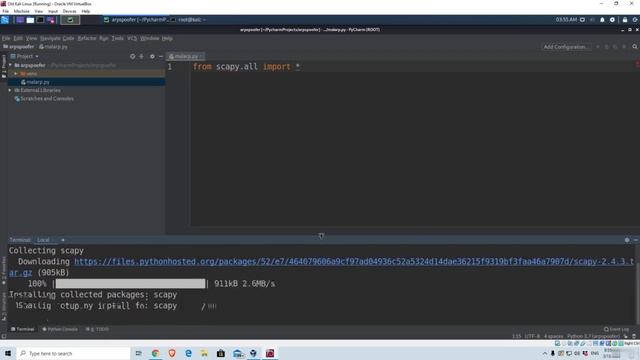The width and height of the screenshot is (640, 360).
Task: Click the Windows taskbar search box
Action: (73, 353)
